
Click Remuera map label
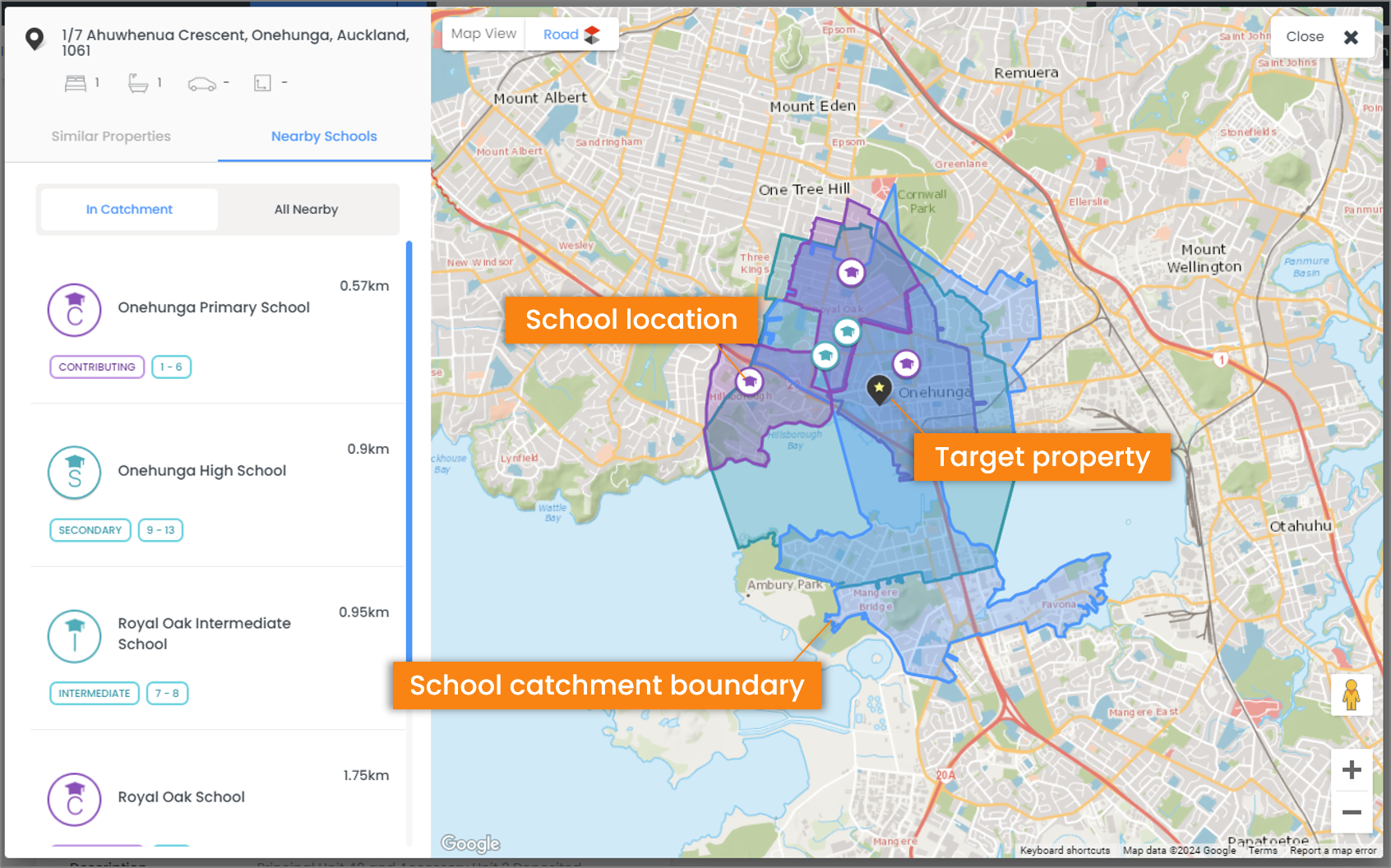tap(1026, 72)
